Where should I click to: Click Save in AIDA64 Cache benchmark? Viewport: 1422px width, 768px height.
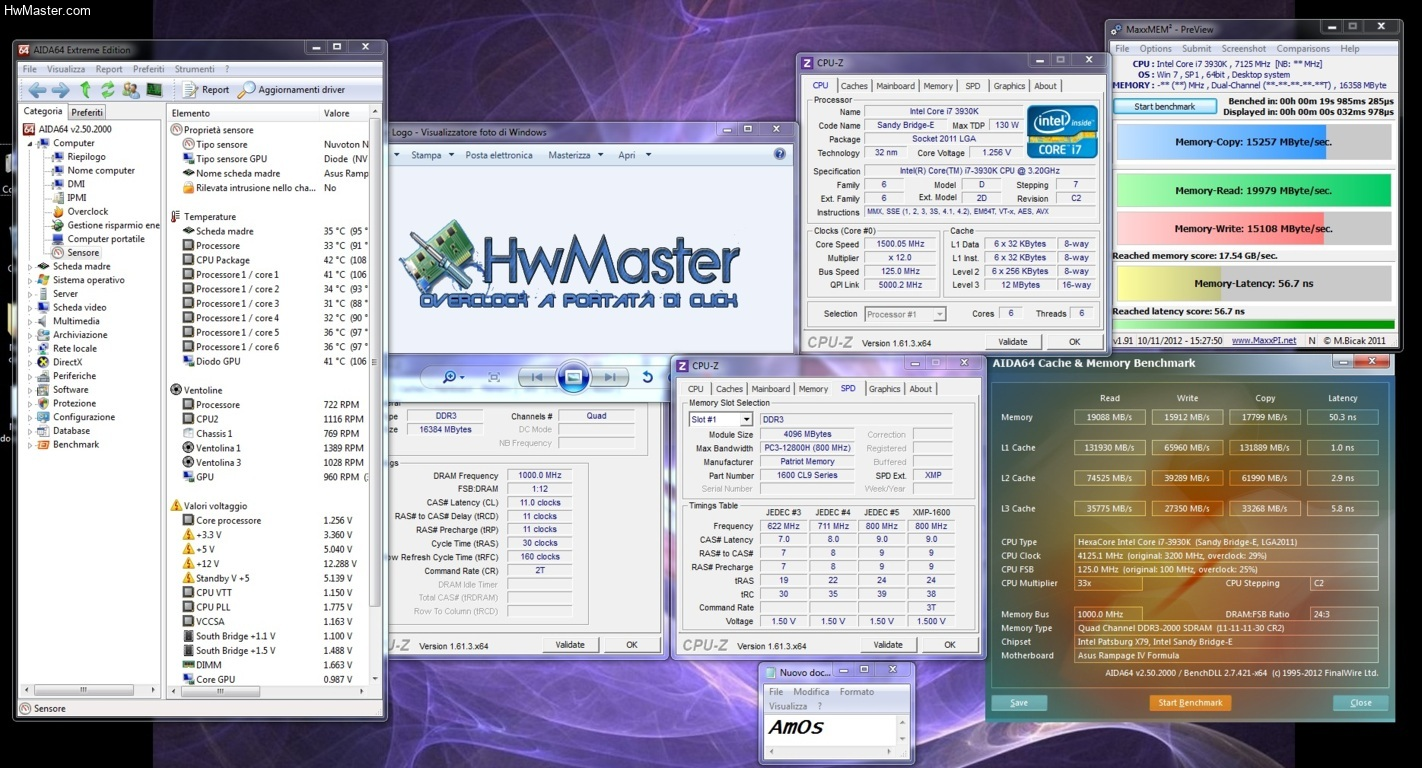[x=1018, y=703]
